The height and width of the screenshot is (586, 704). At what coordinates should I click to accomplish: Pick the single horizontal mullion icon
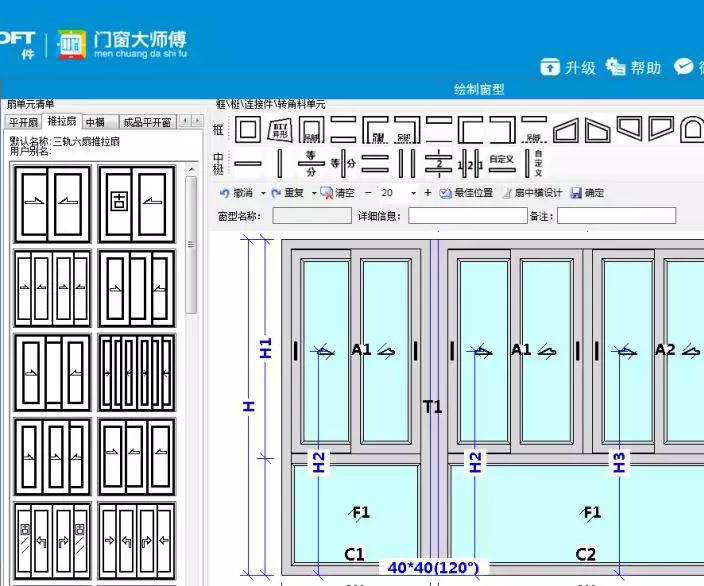coord(248,163)
